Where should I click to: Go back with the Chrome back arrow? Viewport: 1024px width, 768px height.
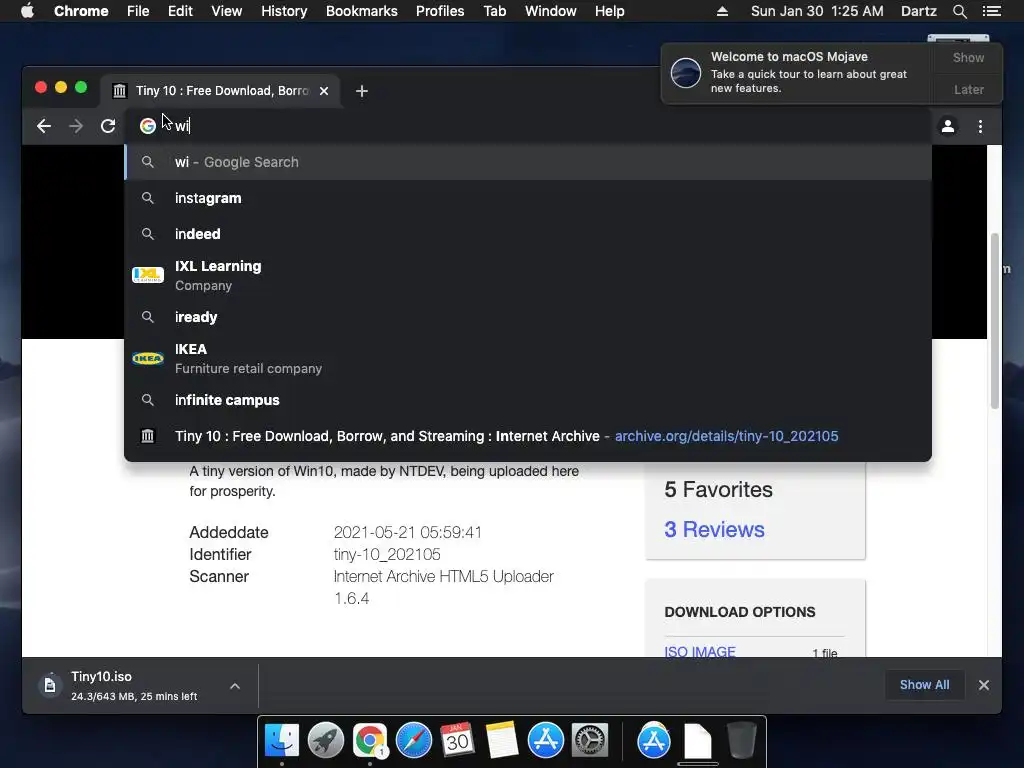point(44,126)
